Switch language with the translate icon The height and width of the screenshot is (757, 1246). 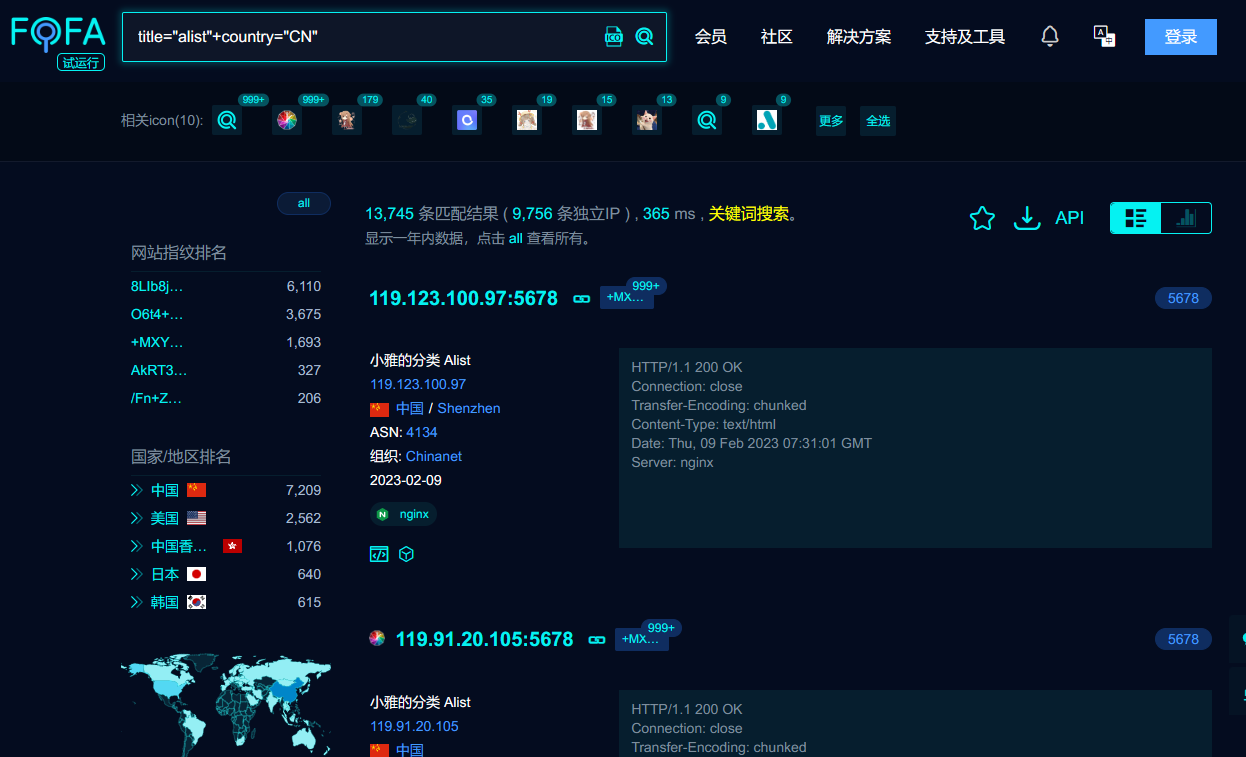(1104, 37)
